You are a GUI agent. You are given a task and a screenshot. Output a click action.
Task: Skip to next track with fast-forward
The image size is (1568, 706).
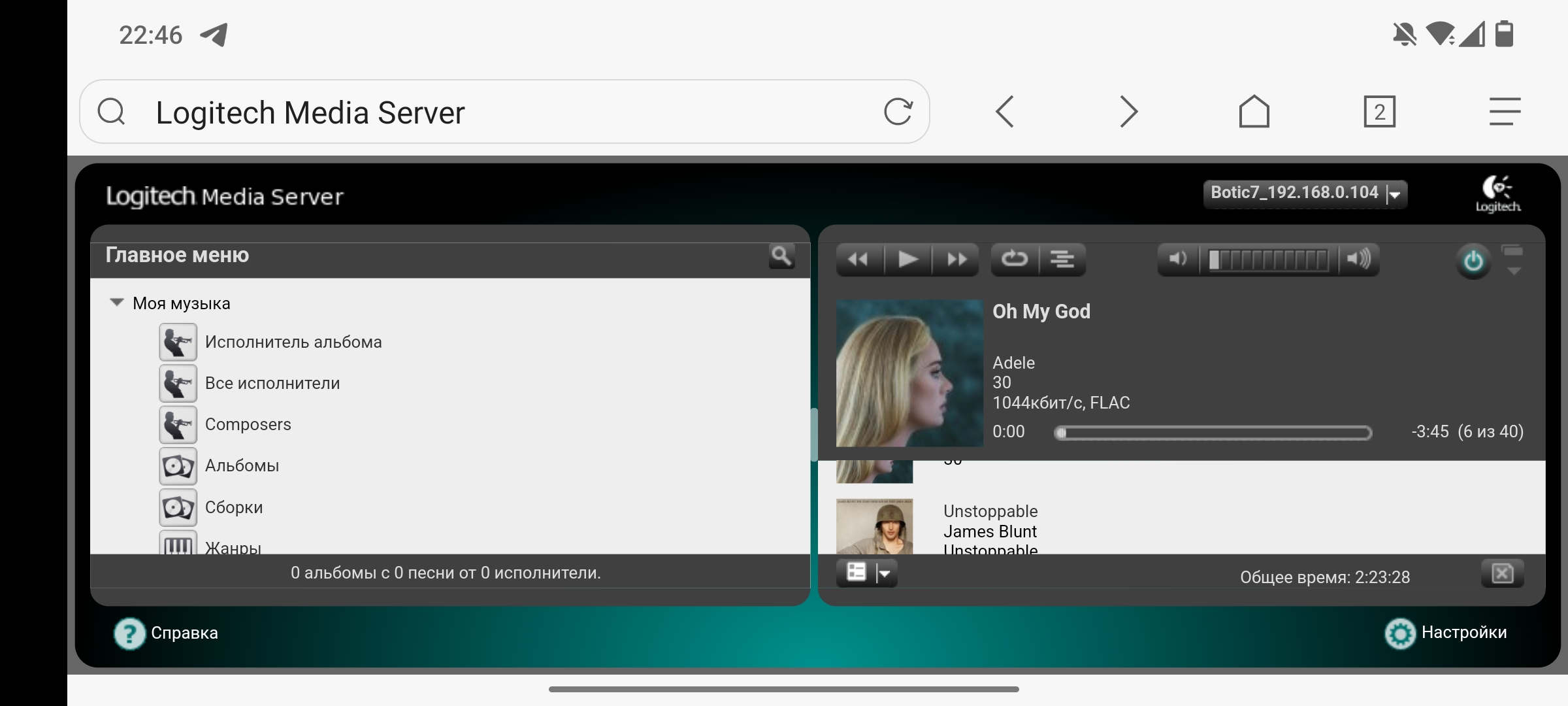956,260
